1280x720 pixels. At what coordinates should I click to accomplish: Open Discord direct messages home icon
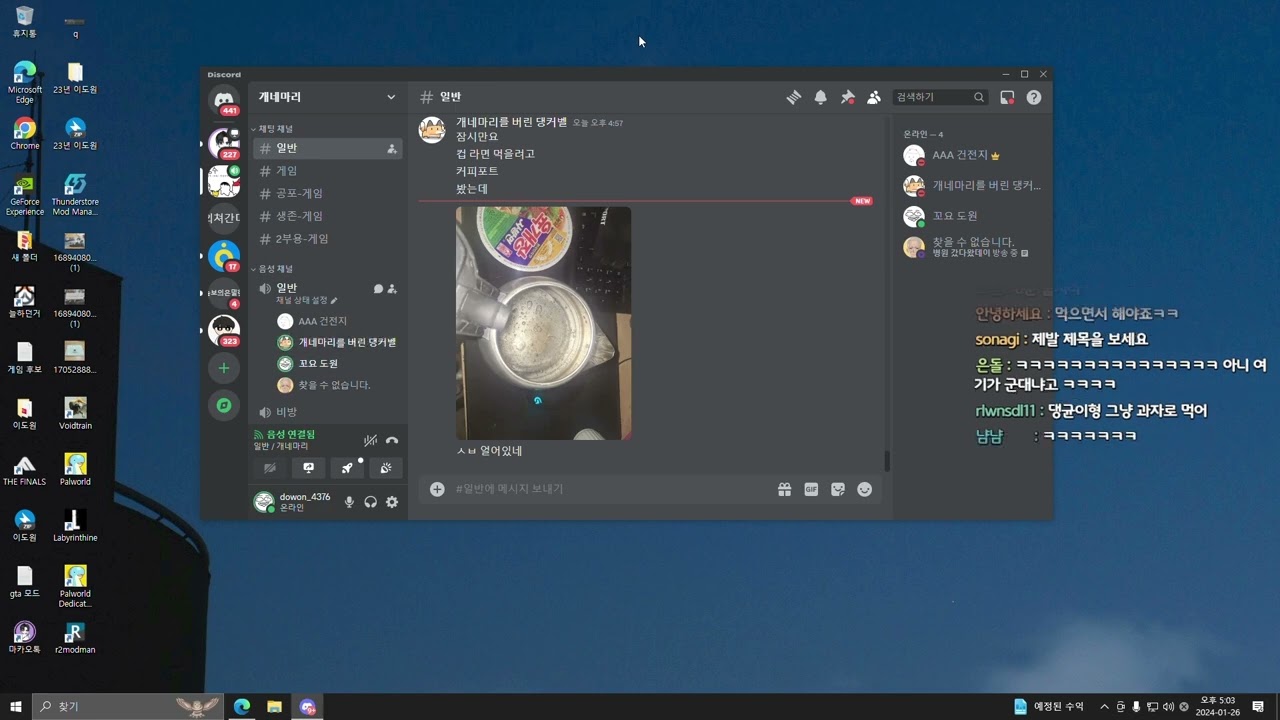pos(224,100)
